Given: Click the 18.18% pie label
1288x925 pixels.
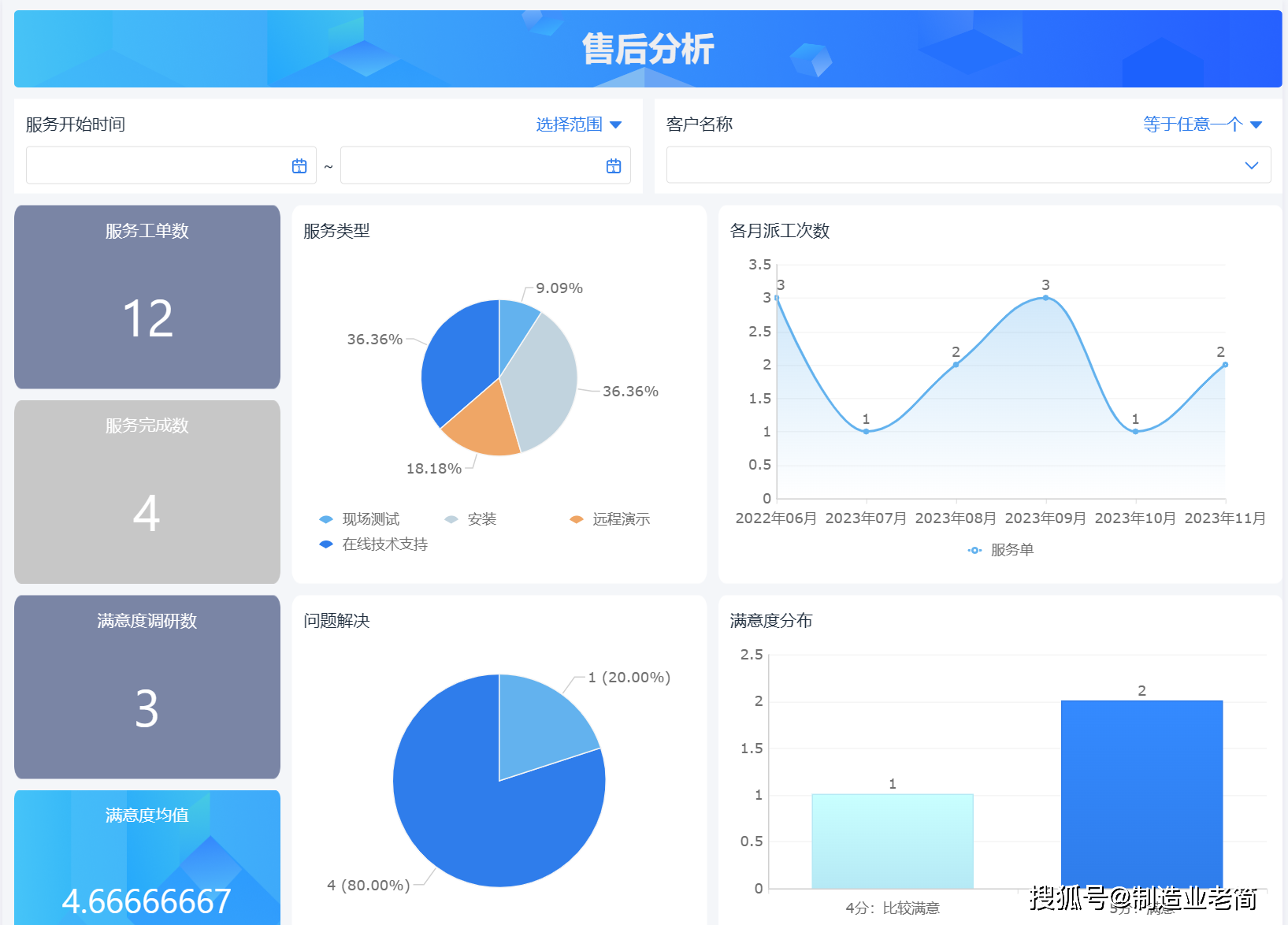Looking at the screenshot, I should (433, 469).
